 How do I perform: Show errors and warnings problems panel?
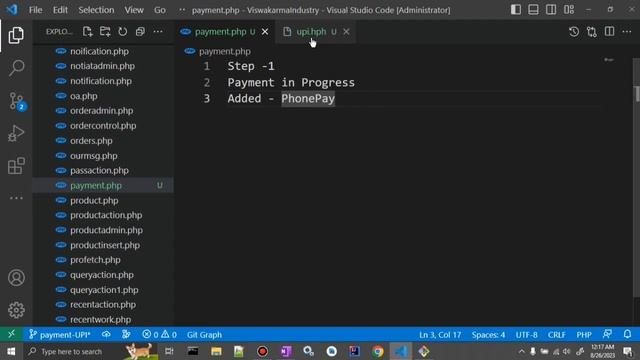click(x=159, y=335)
